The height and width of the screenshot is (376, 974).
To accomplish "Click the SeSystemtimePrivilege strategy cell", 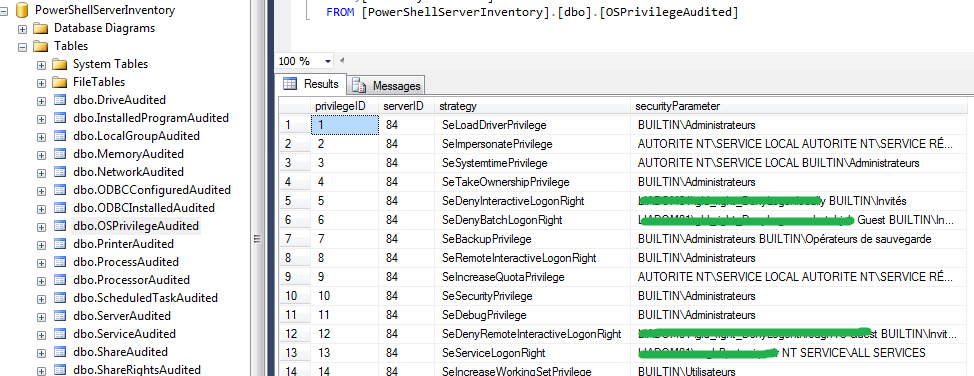I will click(x=532, y=163).
